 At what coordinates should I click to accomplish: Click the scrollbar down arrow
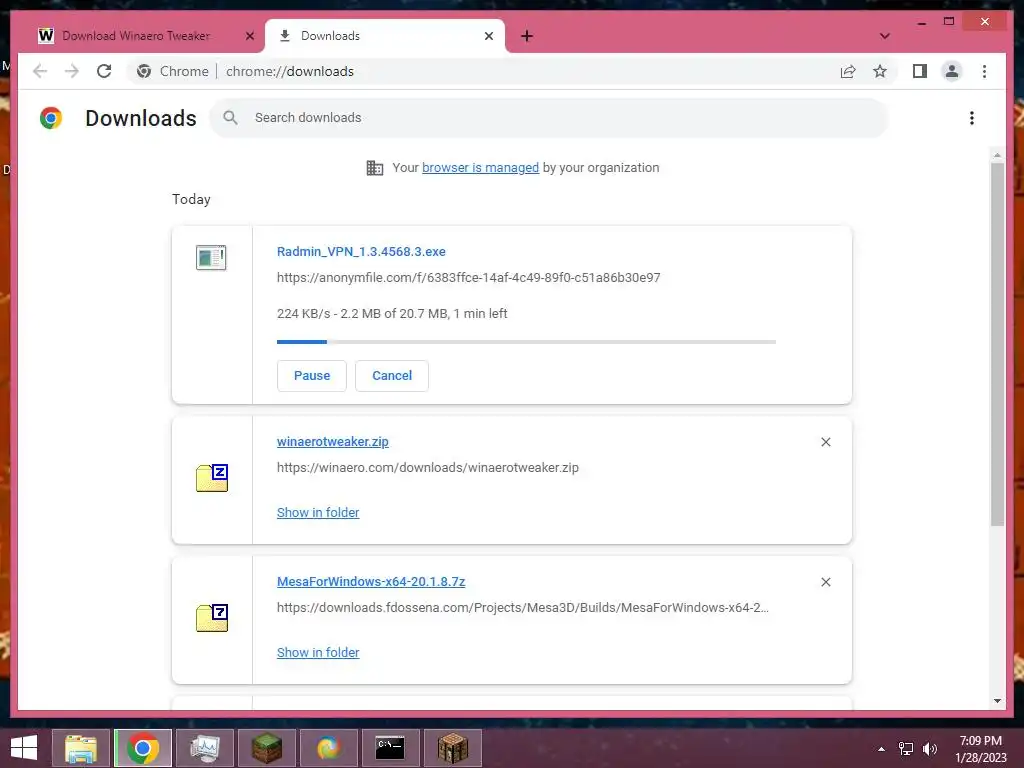997,701
